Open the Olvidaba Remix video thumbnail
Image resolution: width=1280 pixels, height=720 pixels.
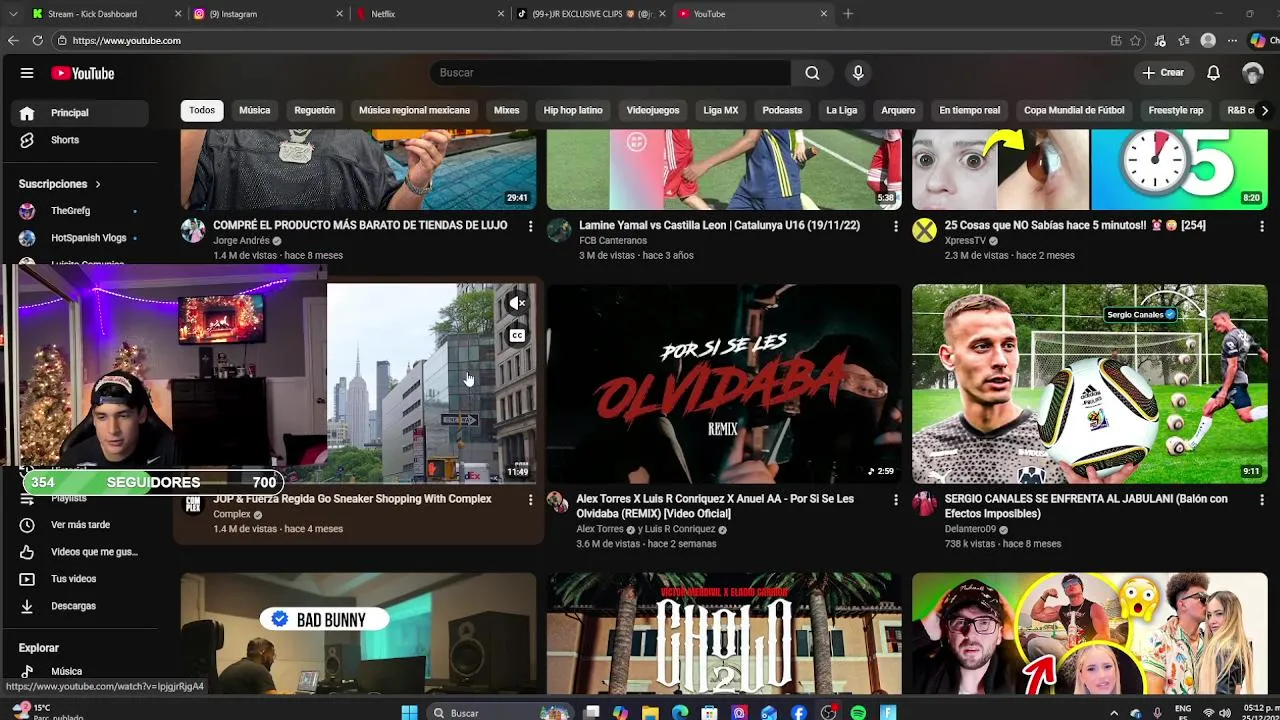724,384
